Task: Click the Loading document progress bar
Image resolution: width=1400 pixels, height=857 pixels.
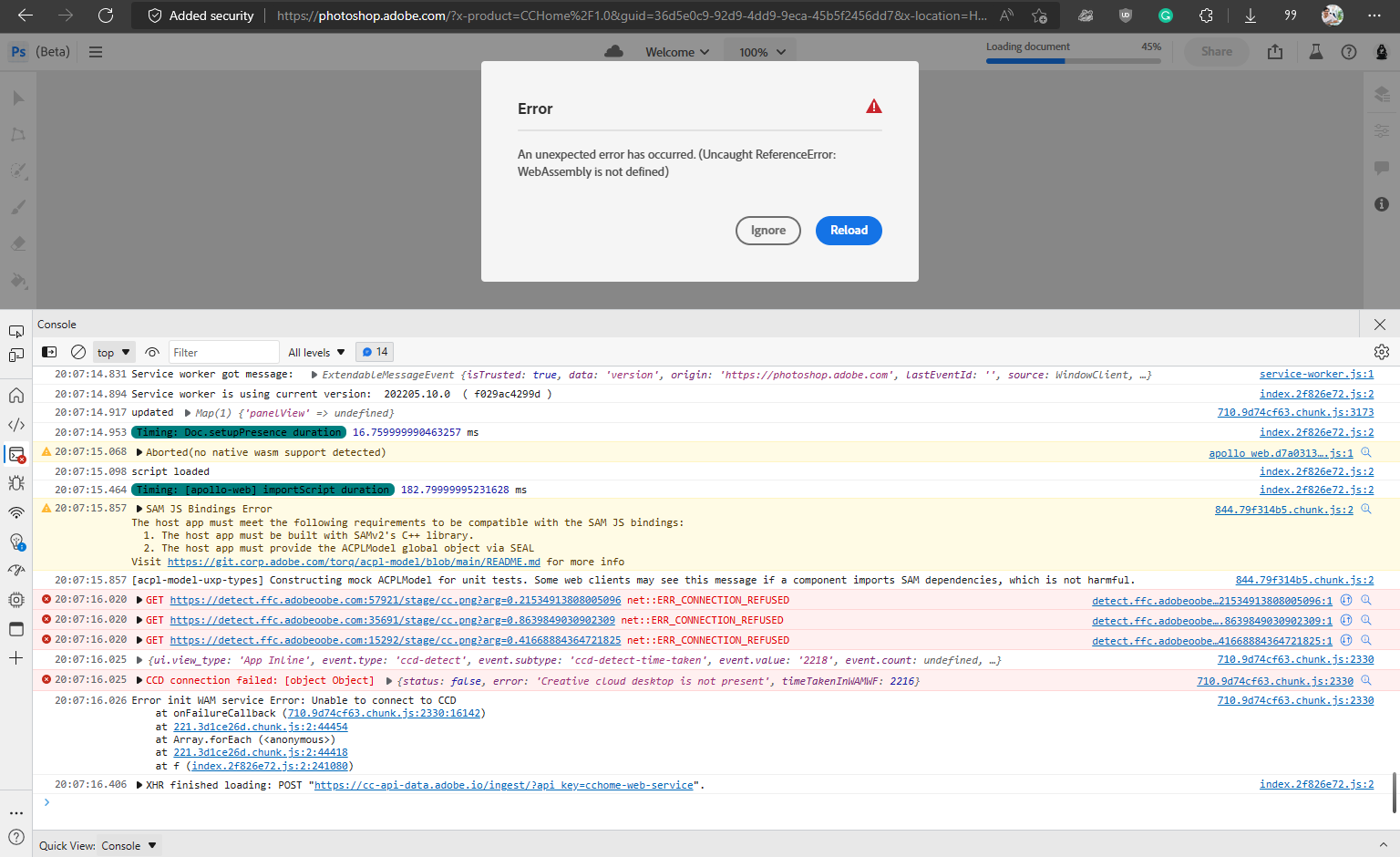Action: point(1073,60)
